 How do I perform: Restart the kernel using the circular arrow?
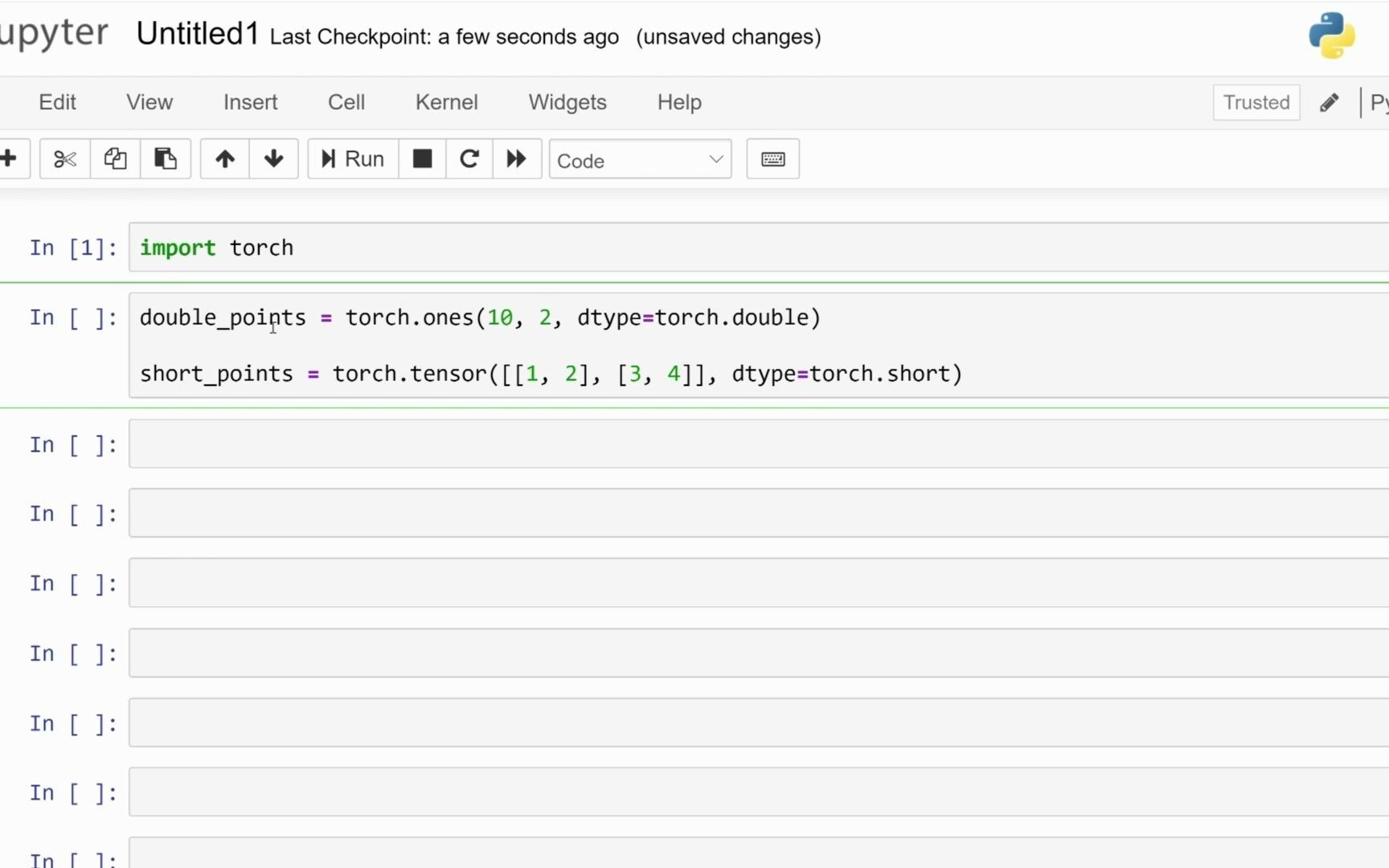(x=469, y=159)
